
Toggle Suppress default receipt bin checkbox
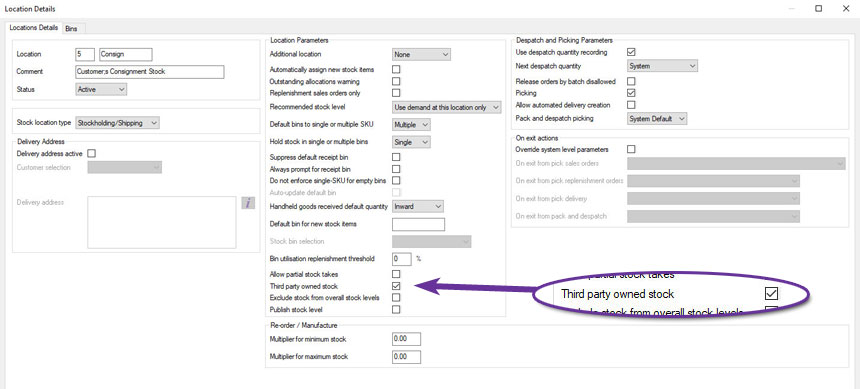pos(396,157)
